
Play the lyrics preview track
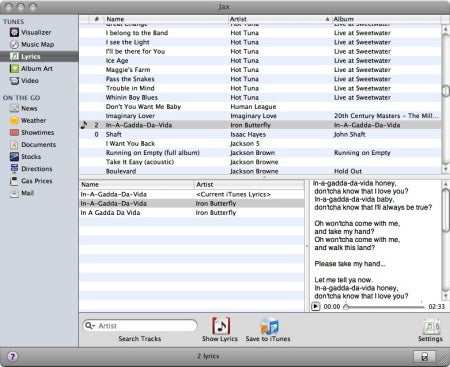pos(315,306)
